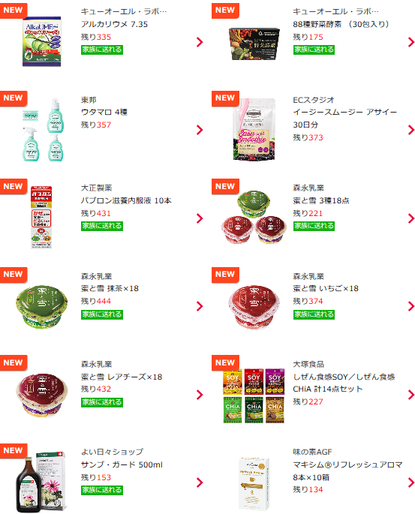
Task: Click the サンブ・ガード bottle thumbnail
Action: pyautogui.click(x=40, y=482)
